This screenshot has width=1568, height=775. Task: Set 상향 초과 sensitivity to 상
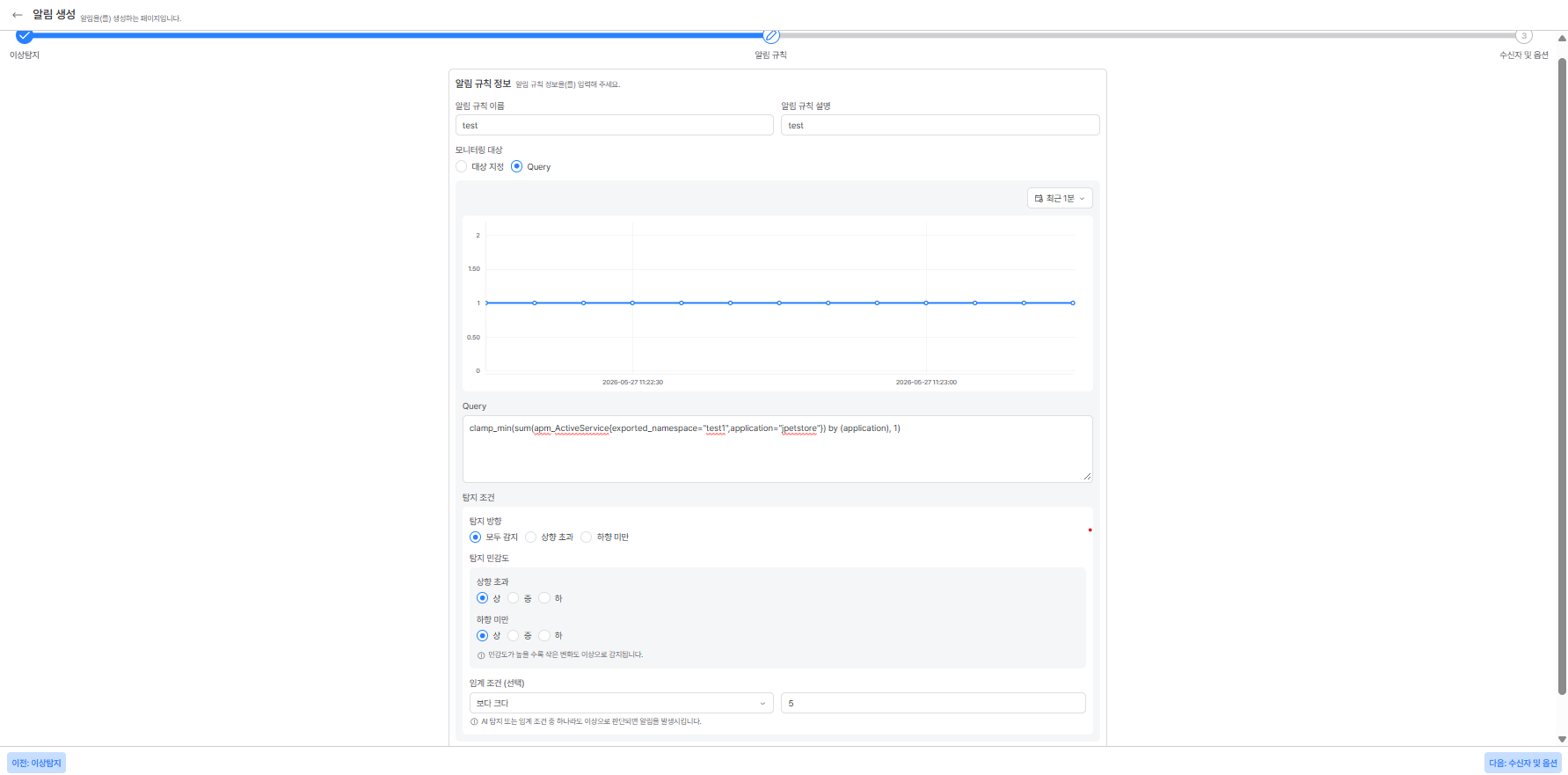coord(483,598)
